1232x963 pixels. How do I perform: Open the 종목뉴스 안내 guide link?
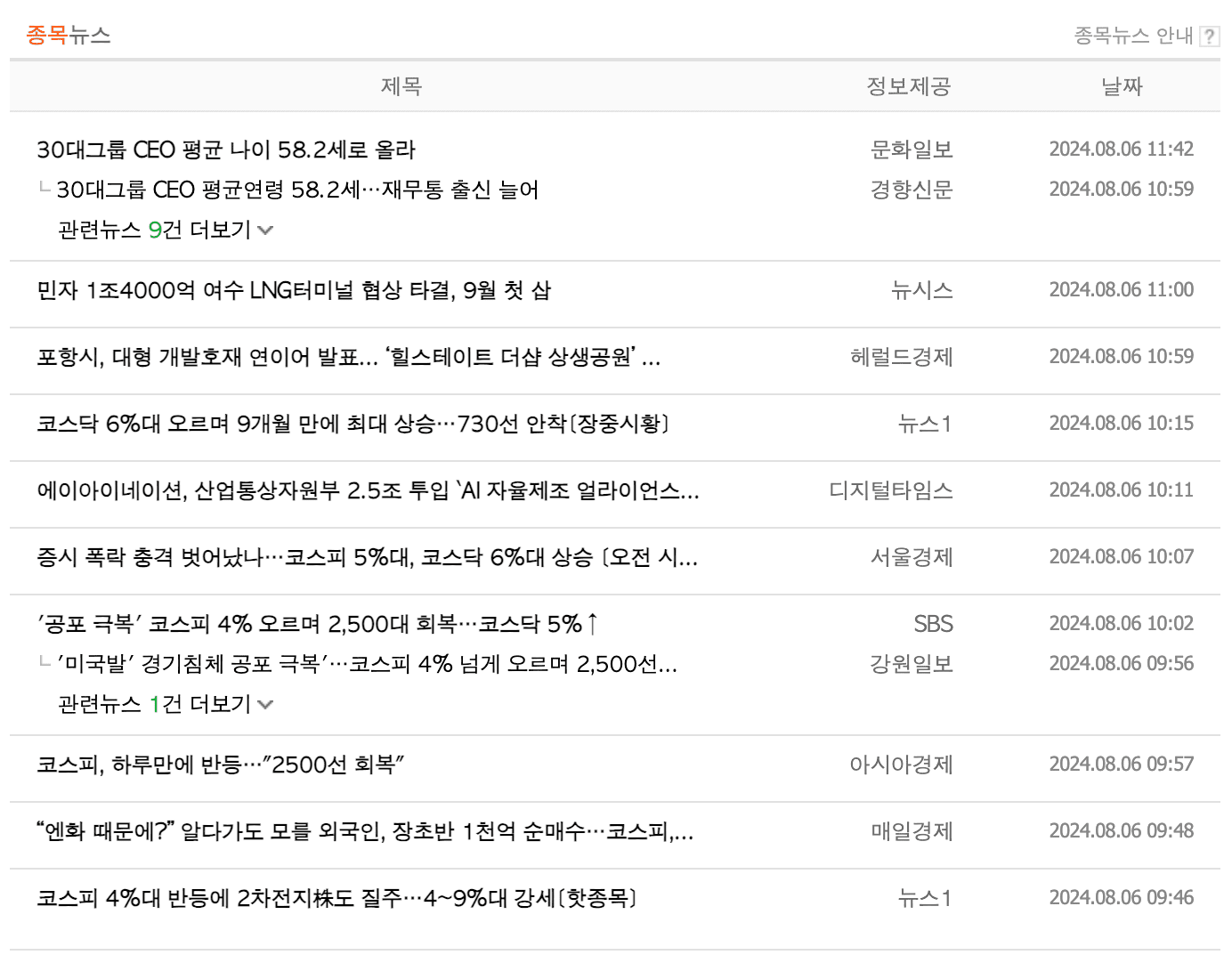click(x=1132, y=36)
